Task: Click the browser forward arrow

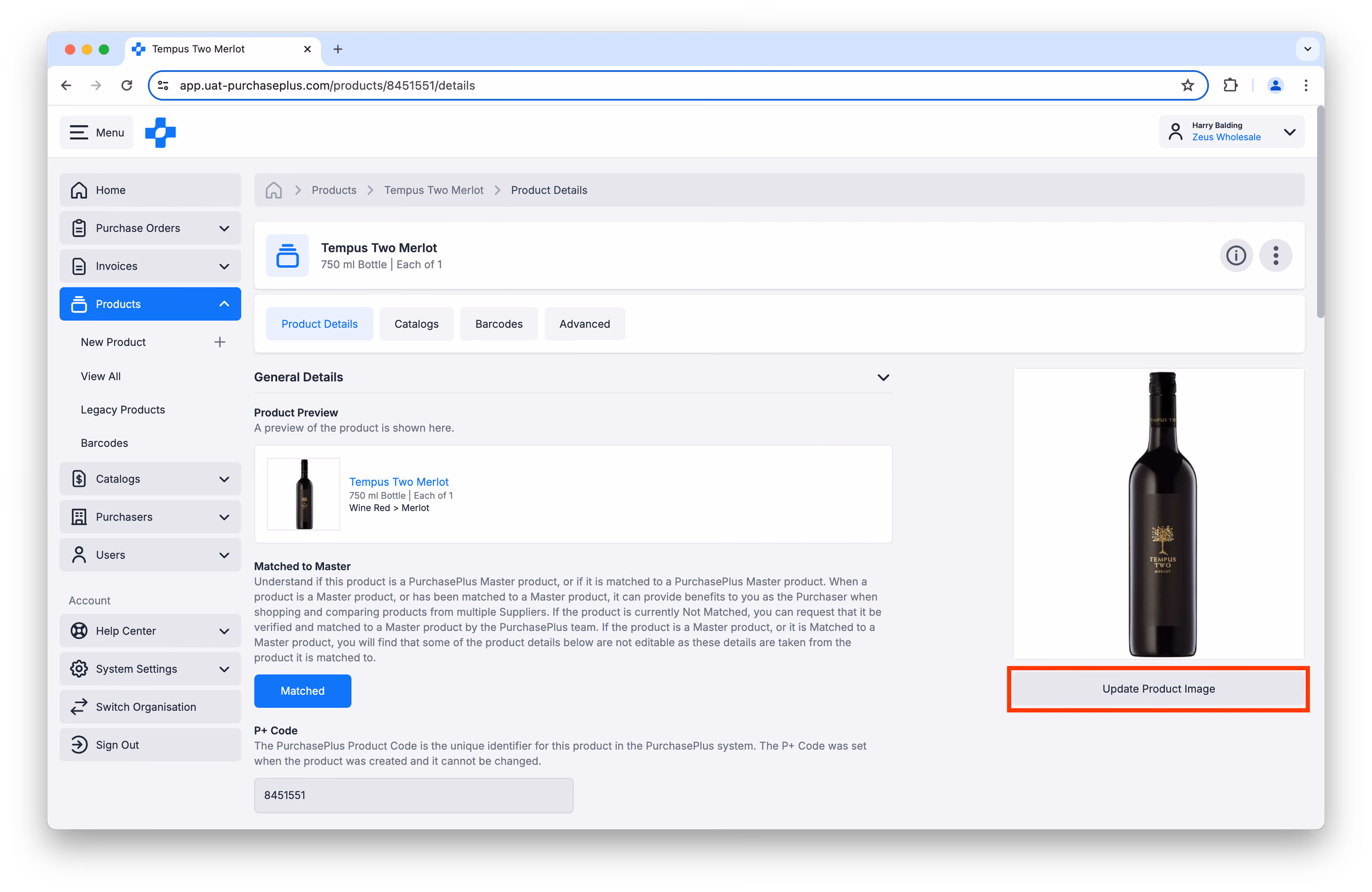Action: (x=96, y=85)
